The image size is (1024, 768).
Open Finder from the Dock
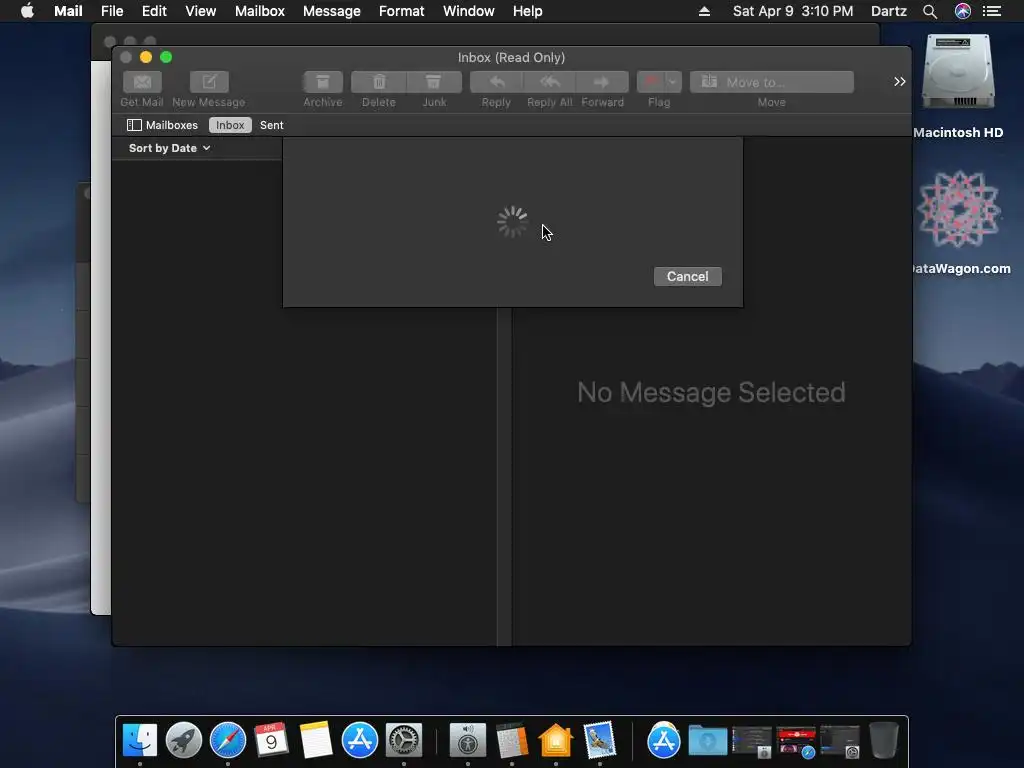tap(140, 740)
